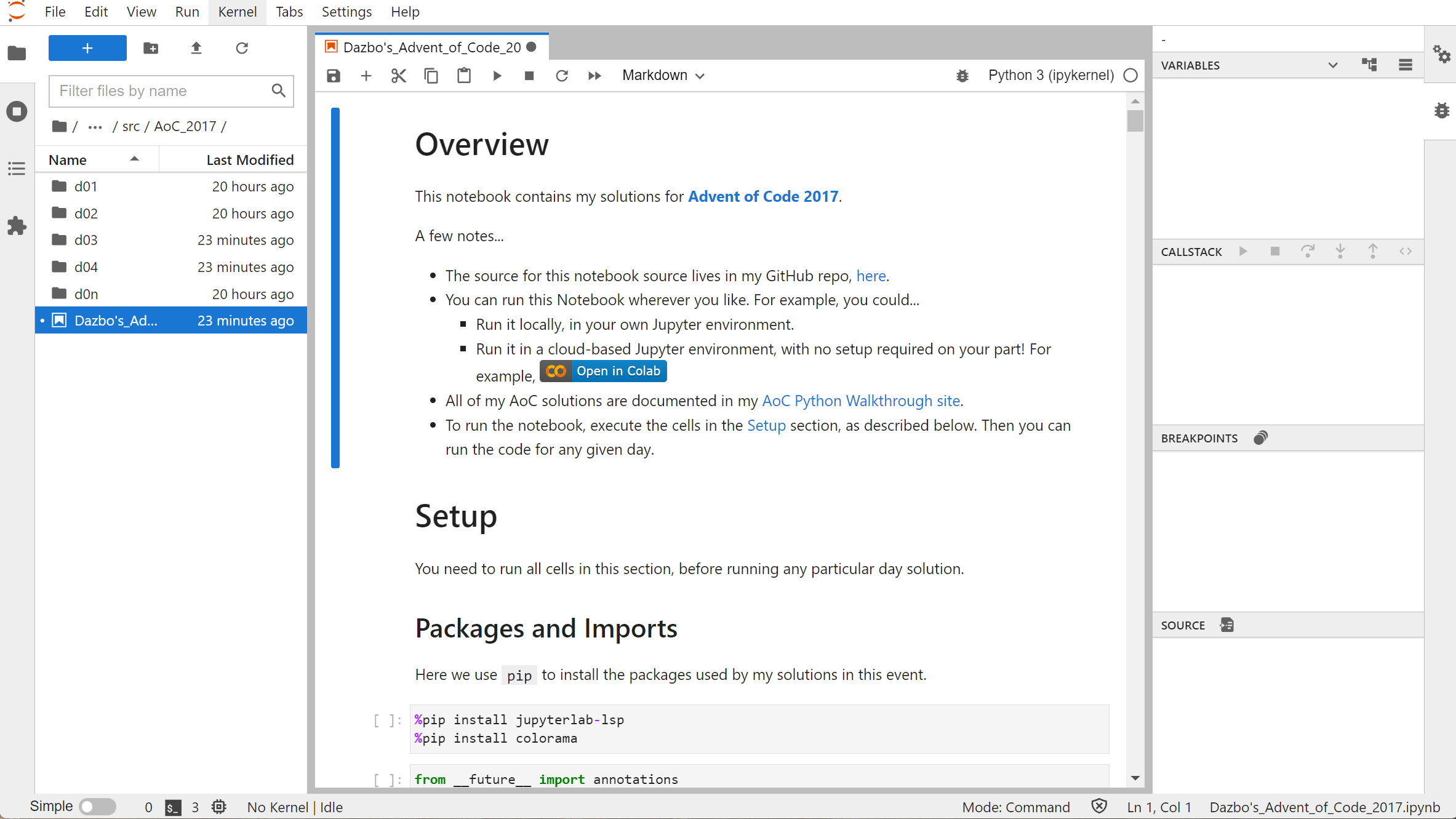Select the d03 folder in file tree
Viewport: 1456px width, 819px height.
click(x=86, y=240)
